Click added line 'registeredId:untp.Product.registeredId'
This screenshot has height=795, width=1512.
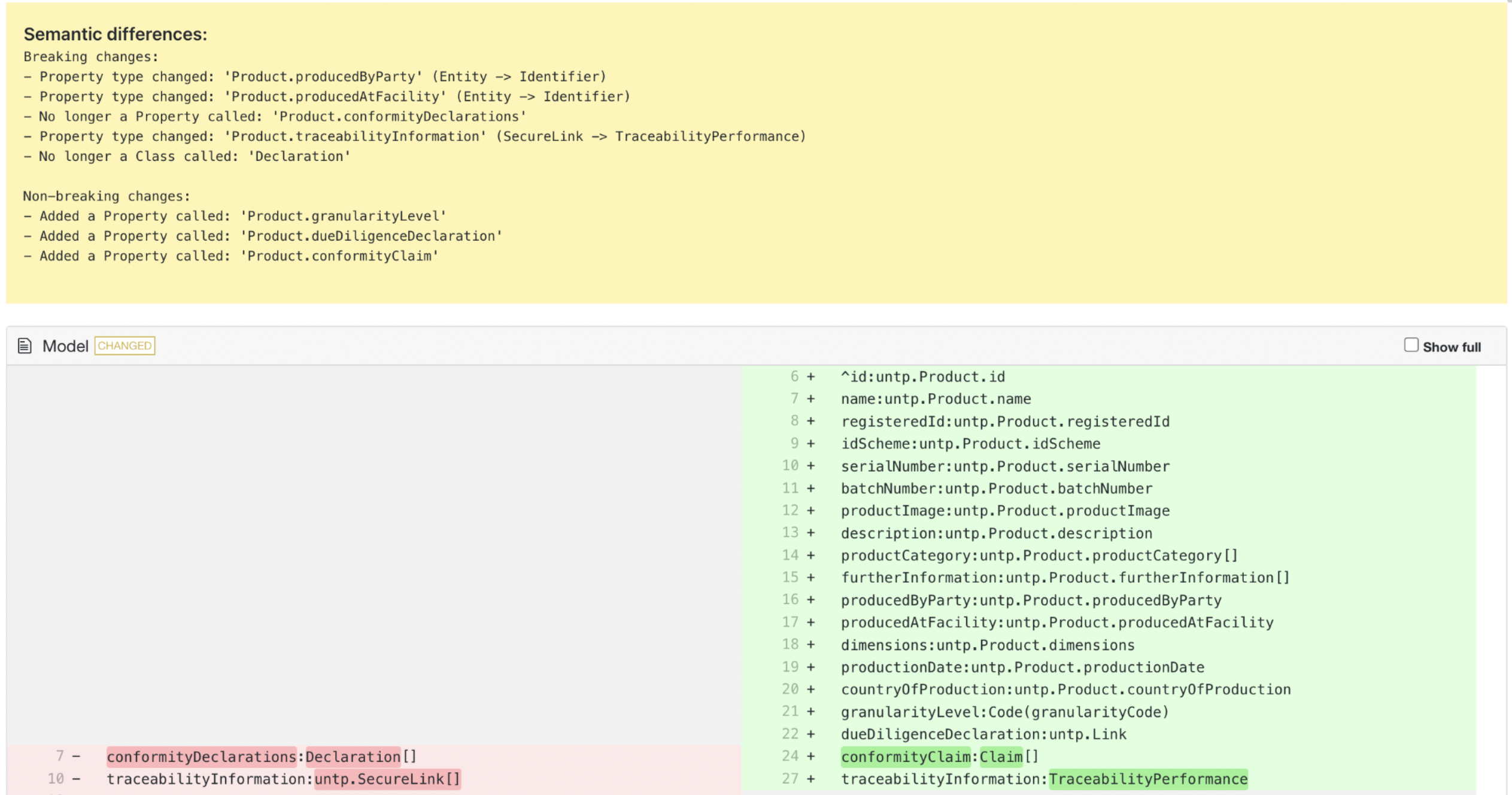pyautogui.click(x=1005, y=421)
